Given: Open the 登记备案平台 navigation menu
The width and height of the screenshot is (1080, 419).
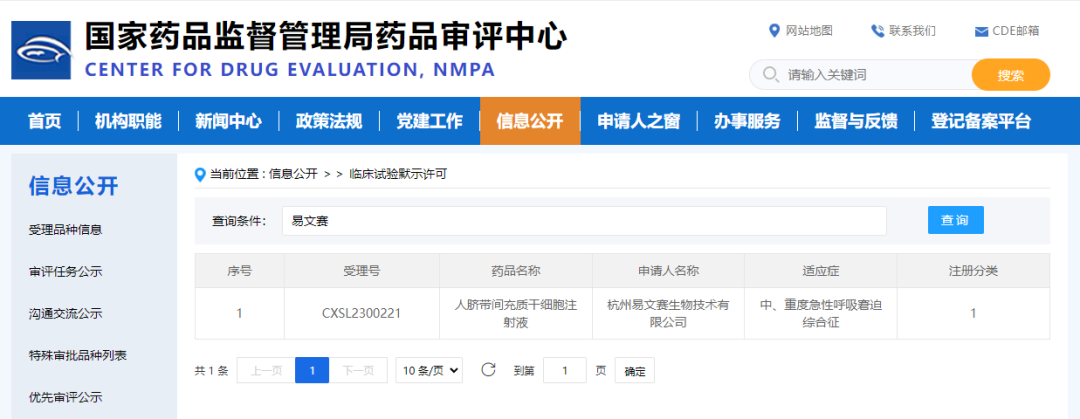Looking at the screenshot, I should 981,121.
